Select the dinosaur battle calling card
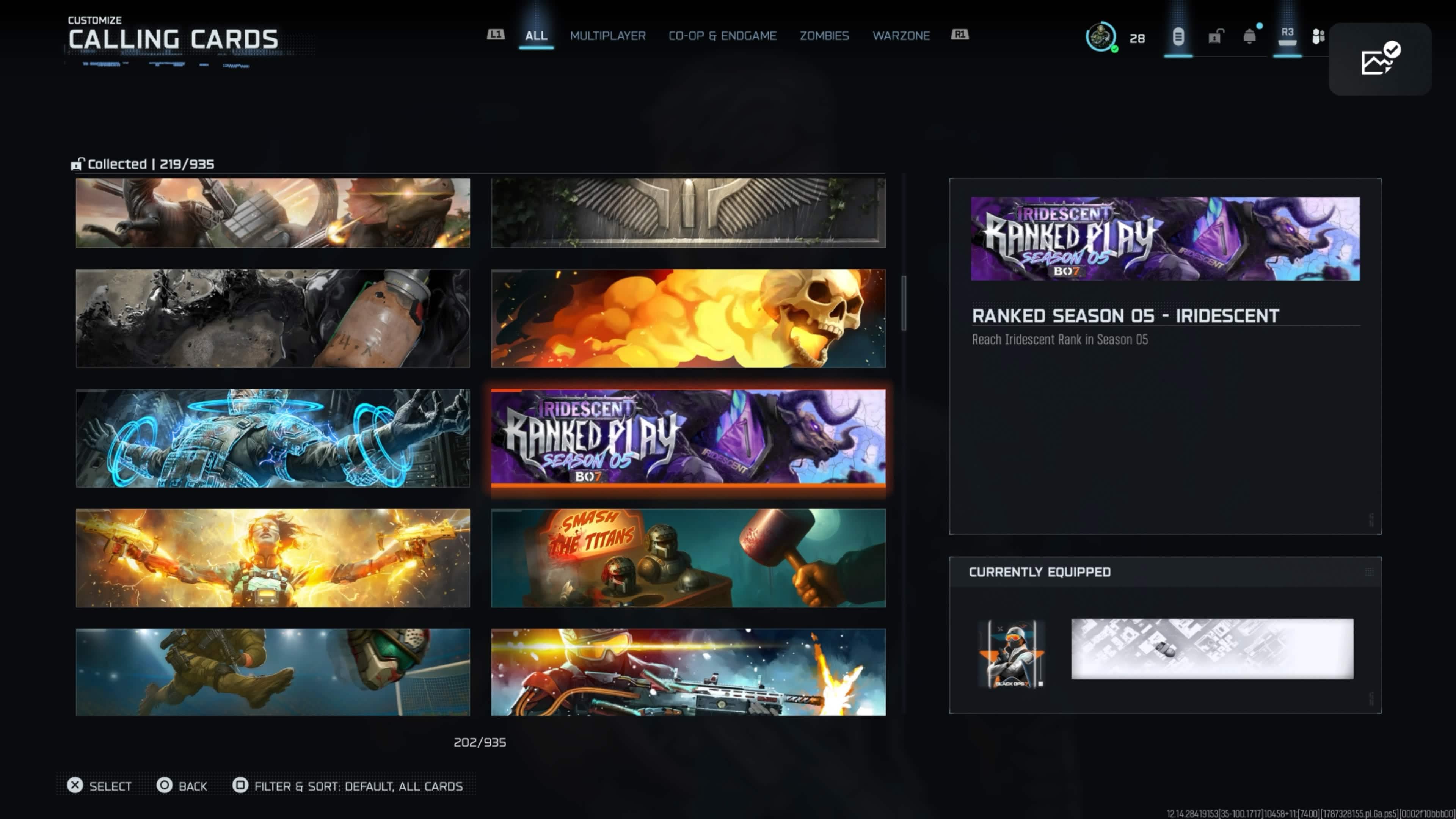 click(273, 213)
